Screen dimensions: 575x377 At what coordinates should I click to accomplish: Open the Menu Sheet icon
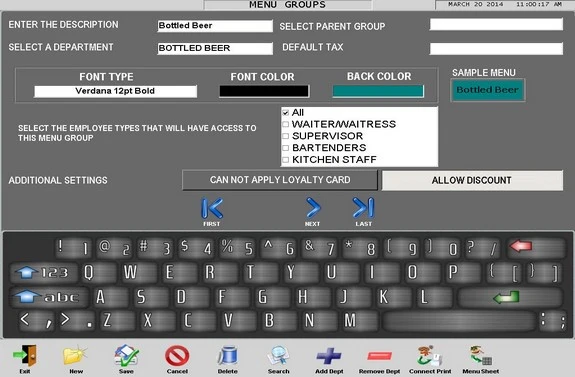(481, 356)
